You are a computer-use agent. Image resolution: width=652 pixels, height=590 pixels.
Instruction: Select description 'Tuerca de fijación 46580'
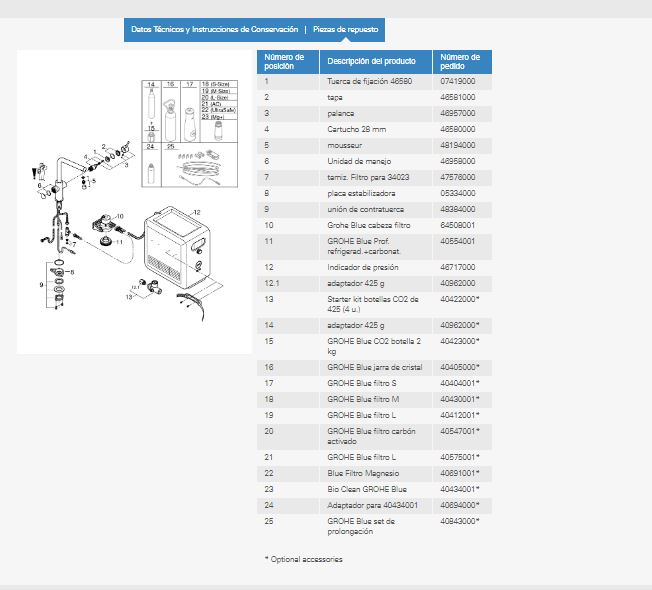click(369, 81)
